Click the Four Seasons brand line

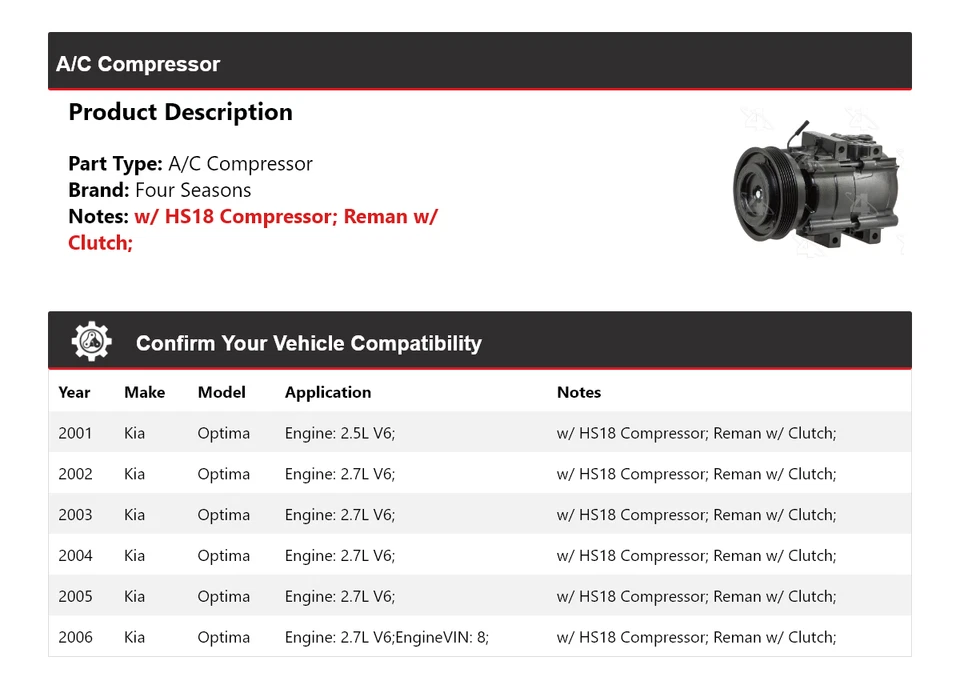[160, 190]
